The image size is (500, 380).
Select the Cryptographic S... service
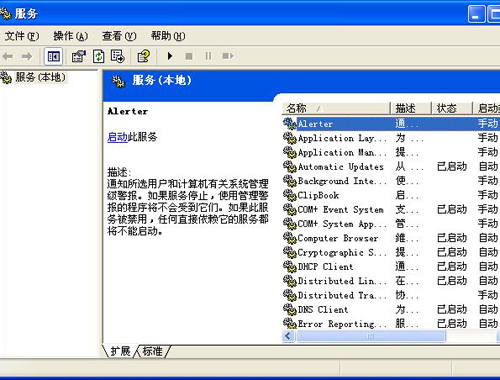342,253
